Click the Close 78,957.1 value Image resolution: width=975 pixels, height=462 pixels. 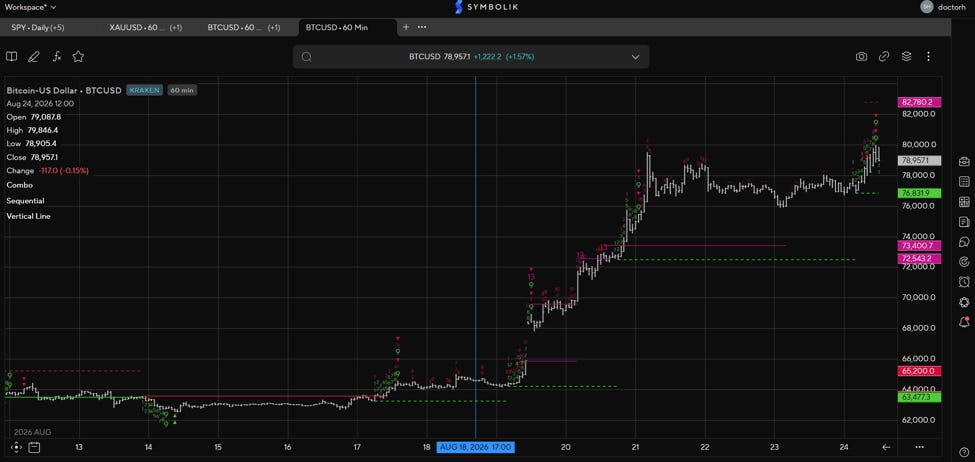[44, 157]
